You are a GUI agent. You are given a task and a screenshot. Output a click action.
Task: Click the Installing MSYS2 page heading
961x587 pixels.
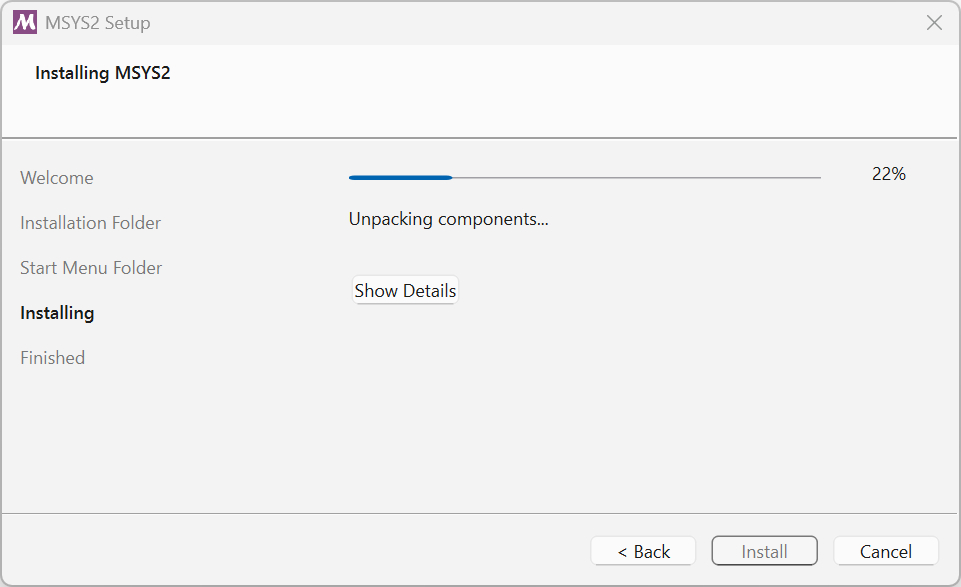pos(102,73)
